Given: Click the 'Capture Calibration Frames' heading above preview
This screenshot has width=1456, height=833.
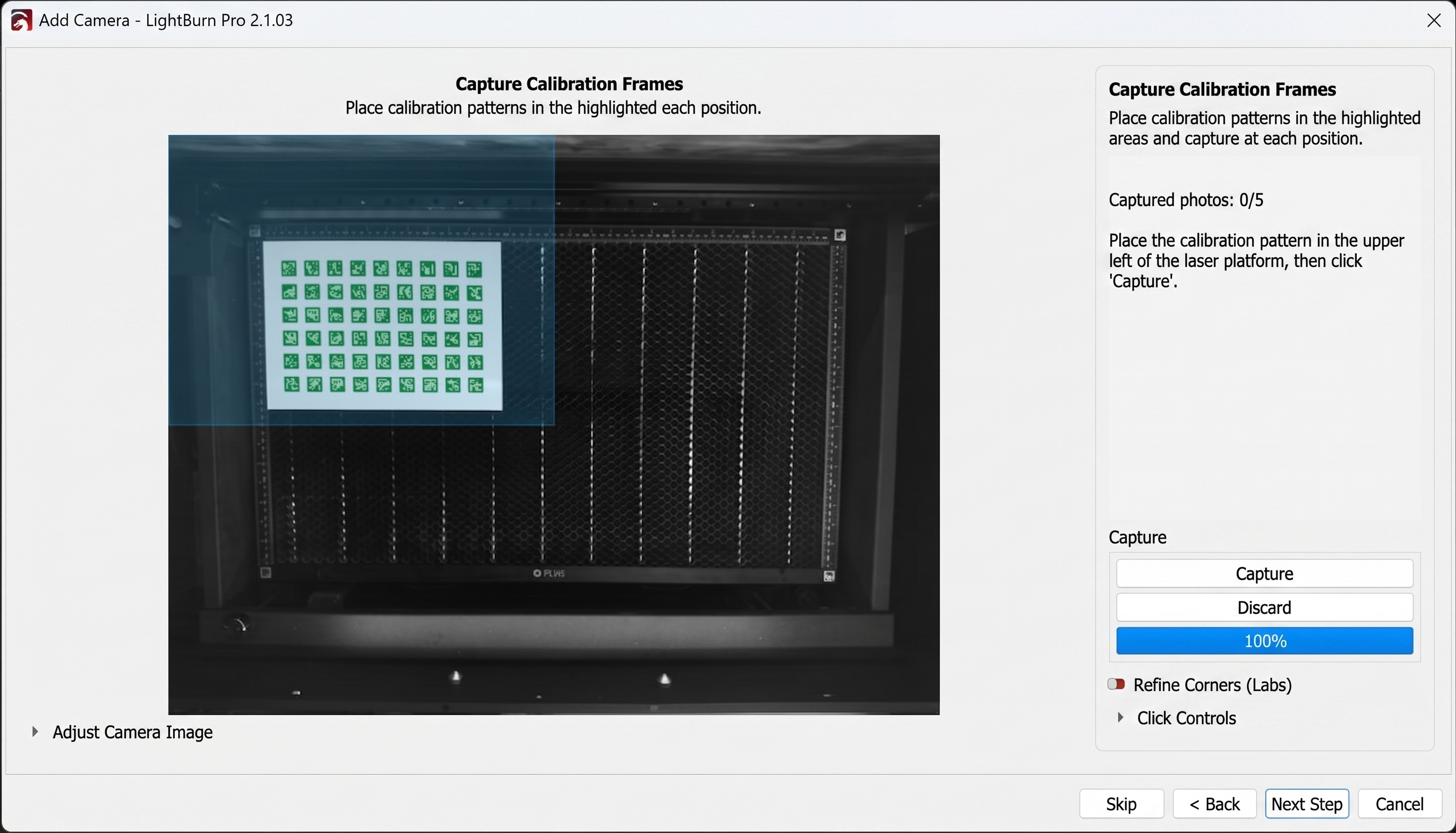Looking at the screenshot, I should (569, 84).
